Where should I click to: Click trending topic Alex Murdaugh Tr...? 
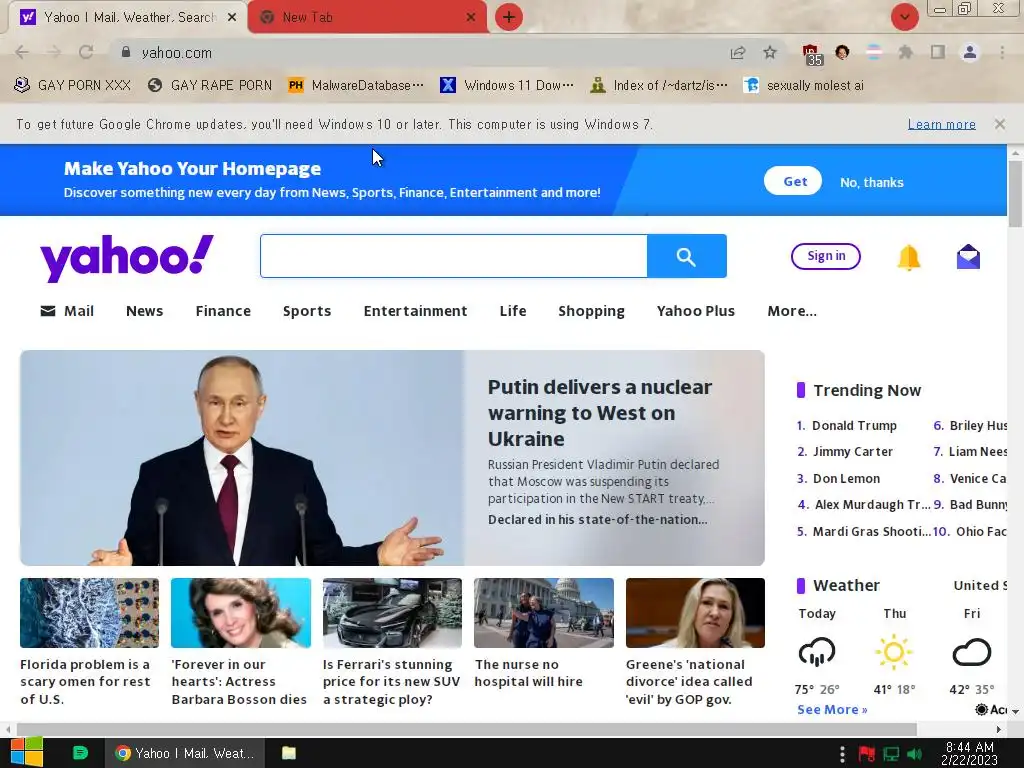tap(872, 505)
